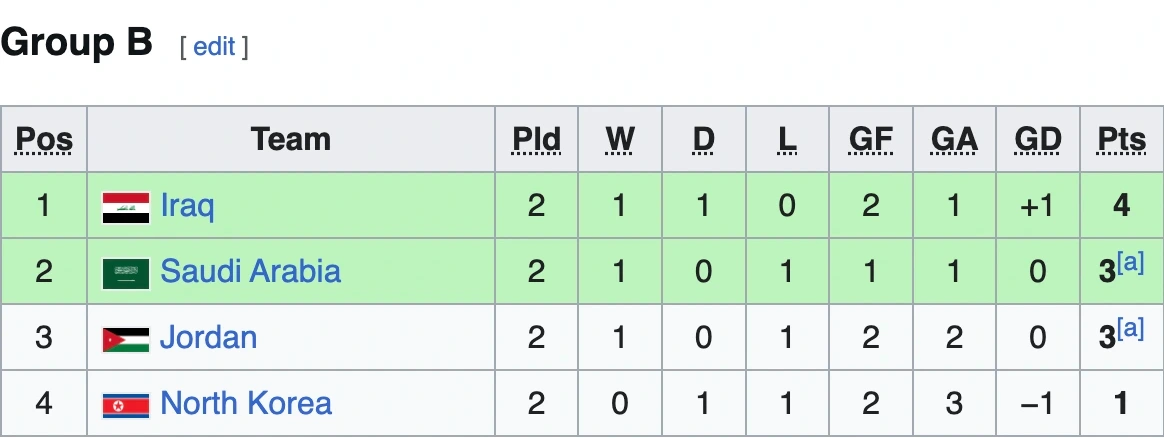1164x438 pixels.
Task: Click the Pld column header abbreviation
Action: coord(536,139)
